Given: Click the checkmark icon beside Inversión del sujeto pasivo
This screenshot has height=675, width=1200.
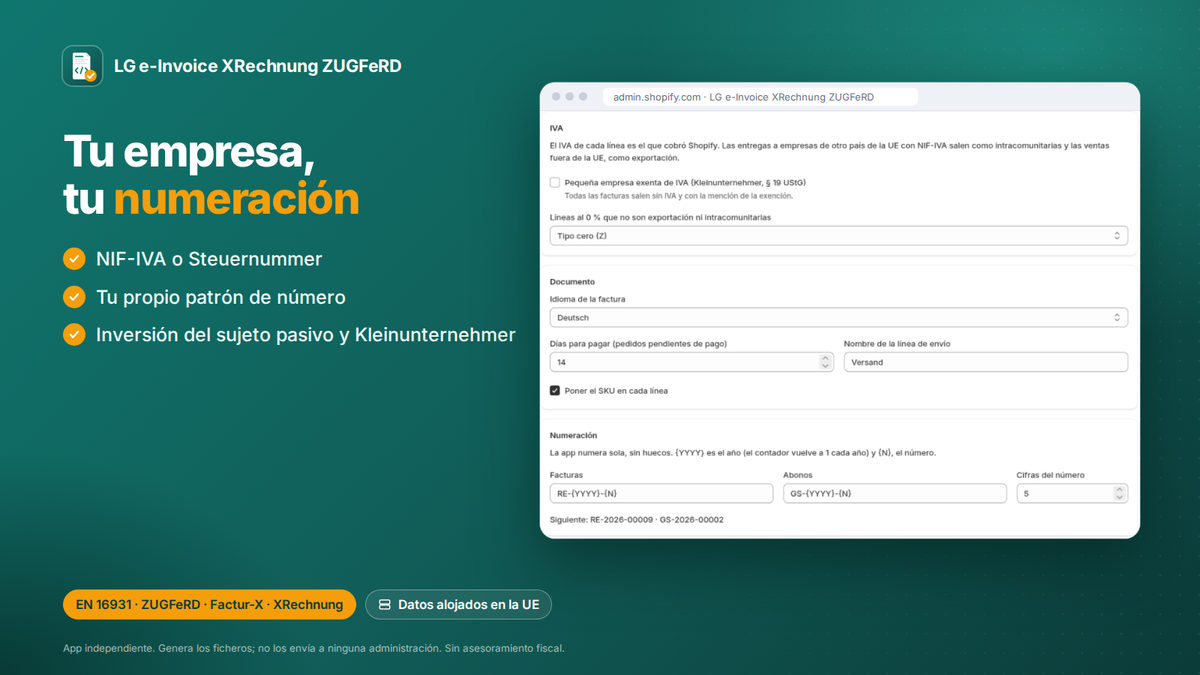Looking at the screenshot, I should click(x=74, y=334).
